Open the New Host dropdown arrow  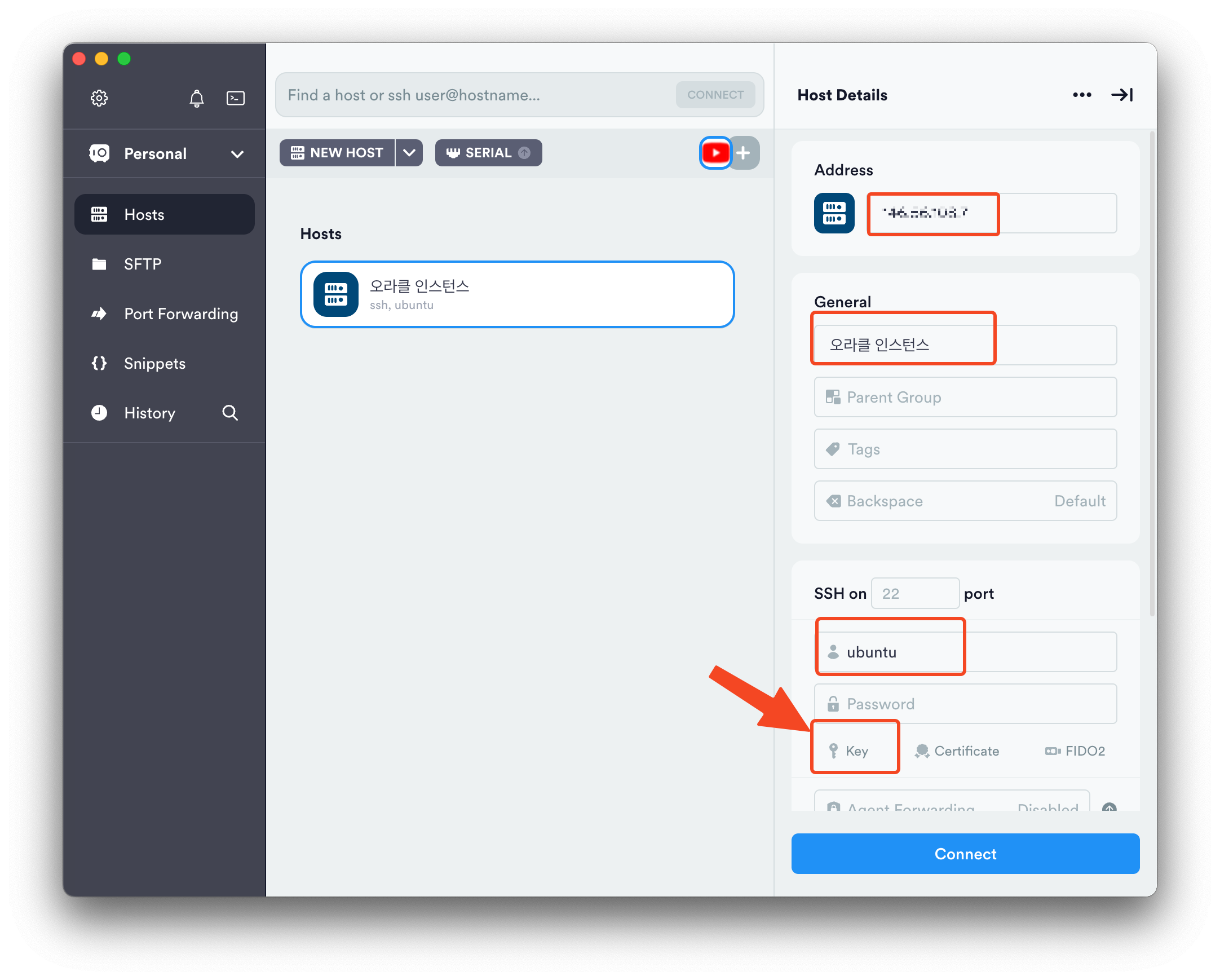(409, 153)
